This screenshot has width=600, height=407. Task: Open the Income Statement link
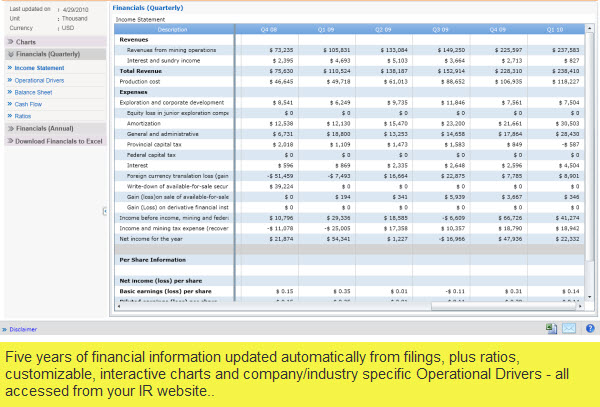click(x=39, y=68)
